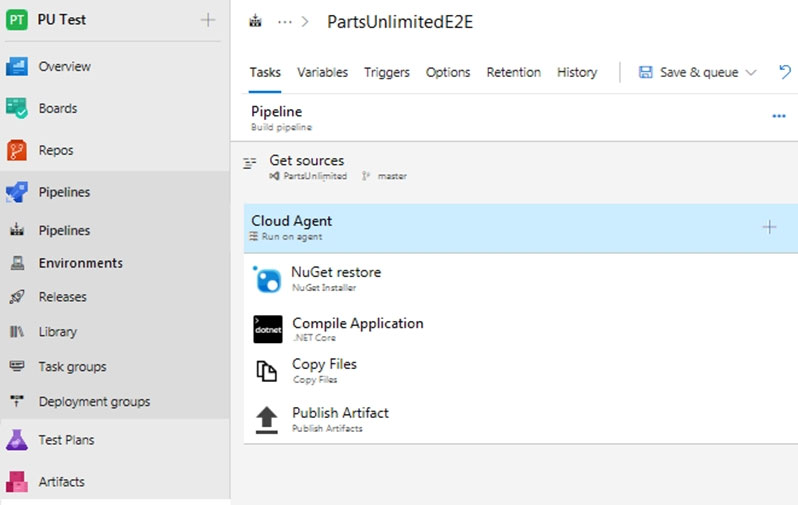
Task: Open Overview in the sidebar
Action: coord(65,67)
